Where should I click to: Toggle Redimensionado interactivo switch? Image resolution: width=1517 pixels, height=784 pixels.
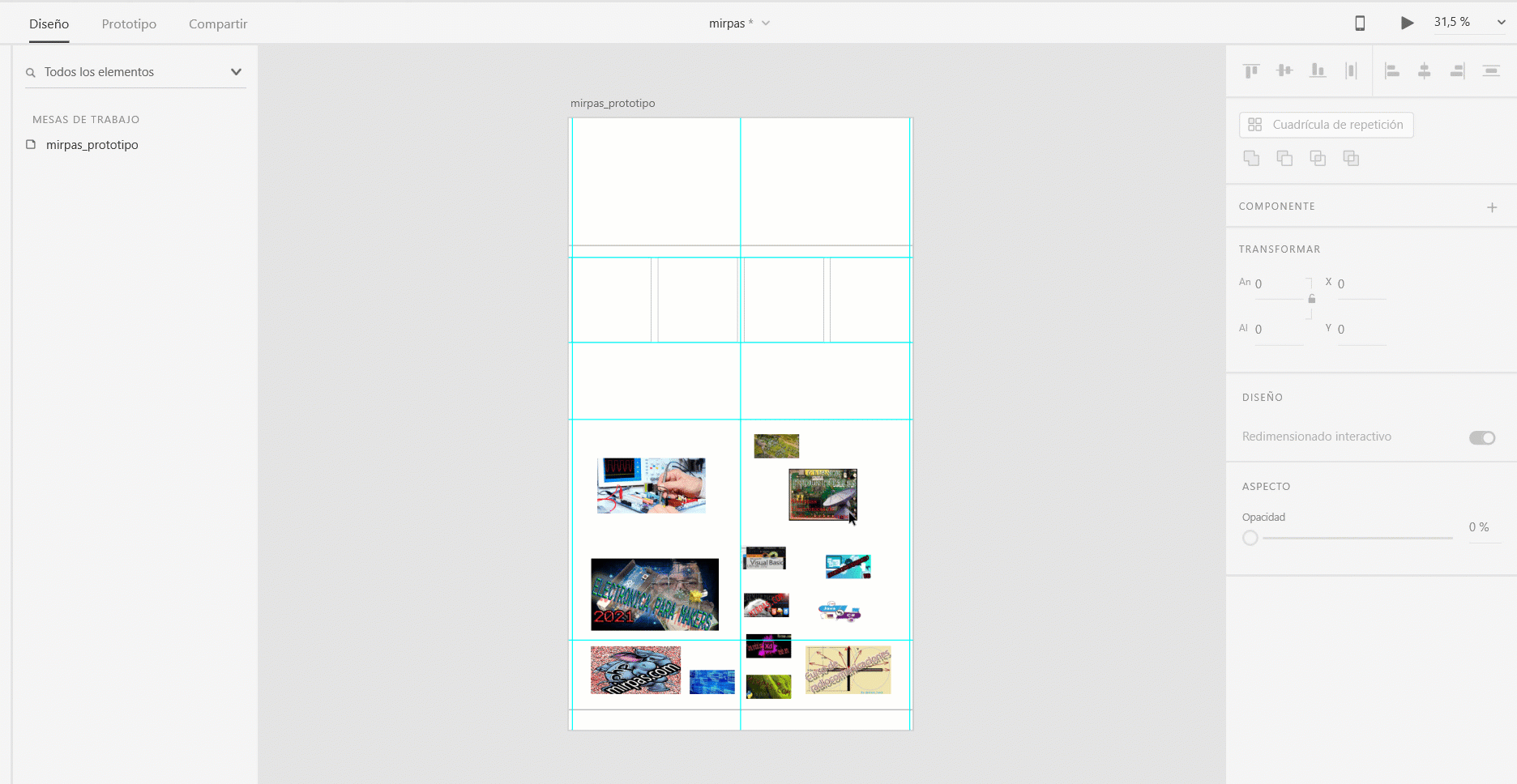coord(1481,437)
